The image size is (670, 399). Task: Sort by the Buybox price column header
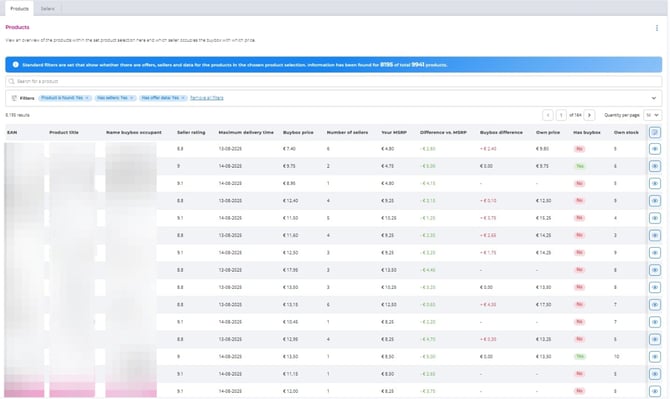[x=298, y=132]
